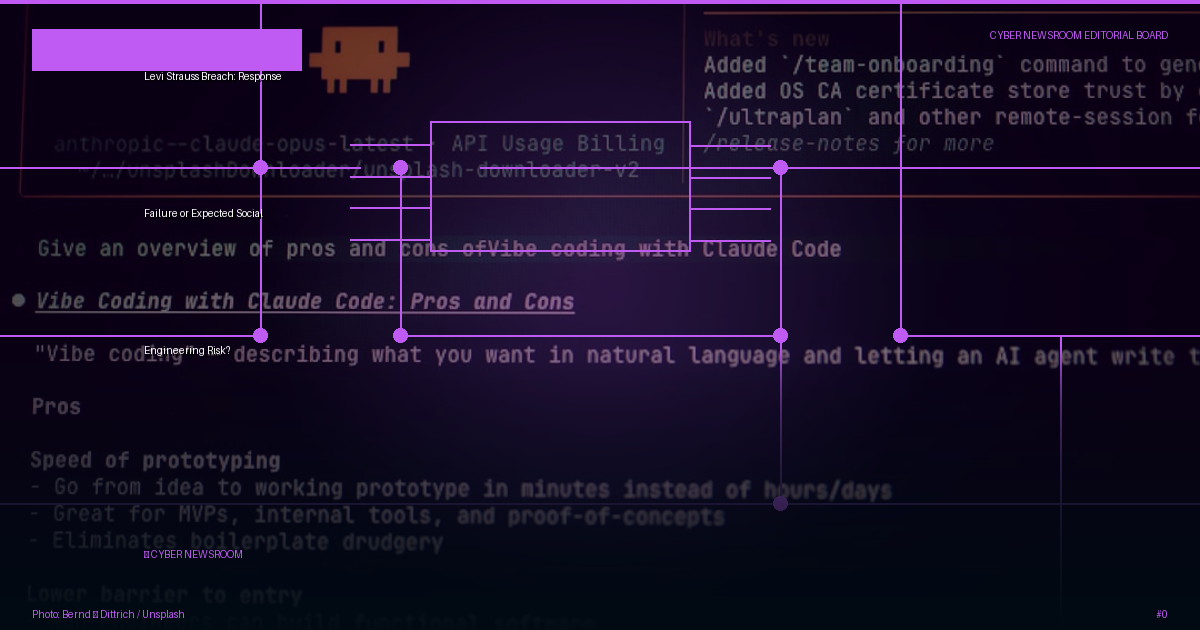Click the 'CYBER NEWSROOM' footer label
This screenshot has width=1200, height=630.
(193, 554)
